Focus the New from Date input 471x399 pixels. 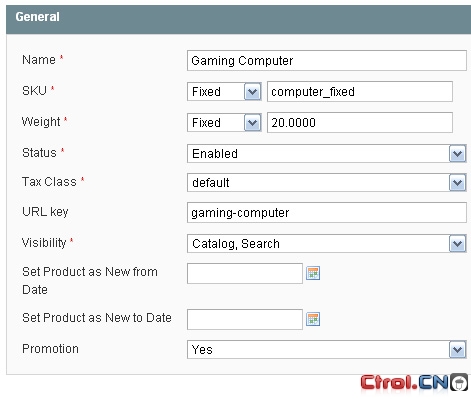[x=245, y=274]
